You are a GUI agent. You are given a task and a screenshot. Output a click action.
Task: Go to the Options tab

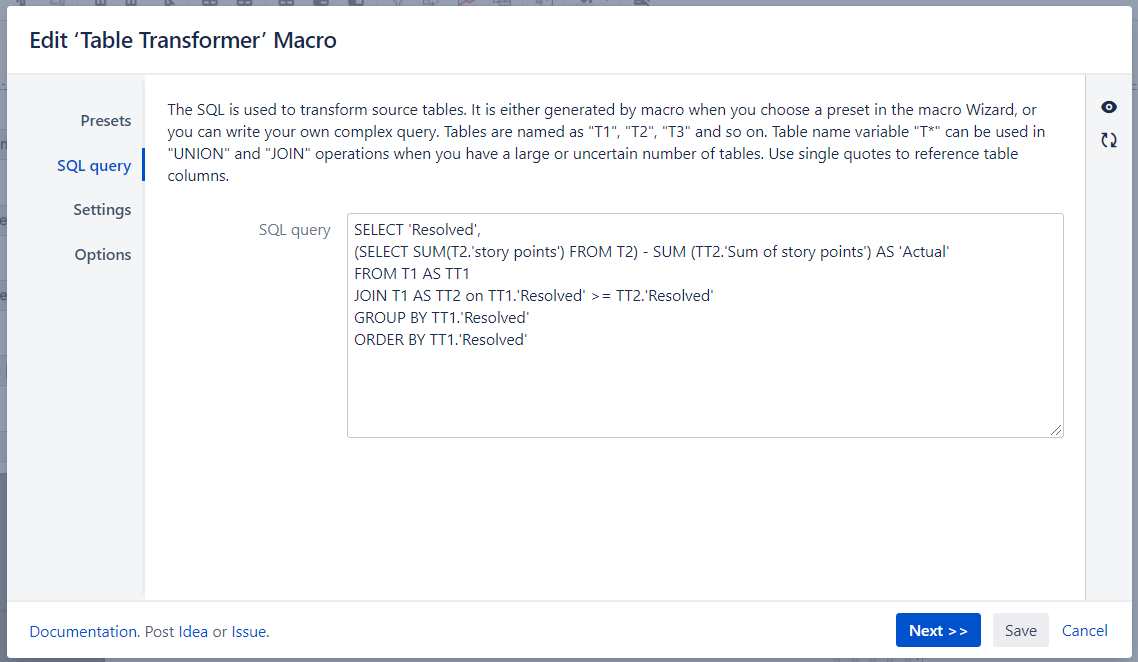103,255
